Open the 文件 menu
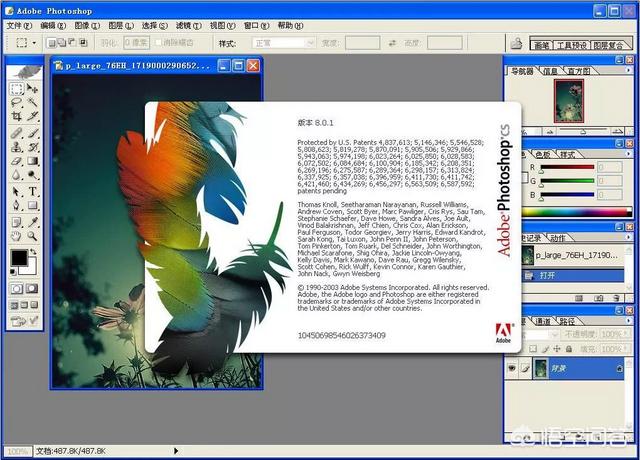640x460 pixels. tap(19, 26)
